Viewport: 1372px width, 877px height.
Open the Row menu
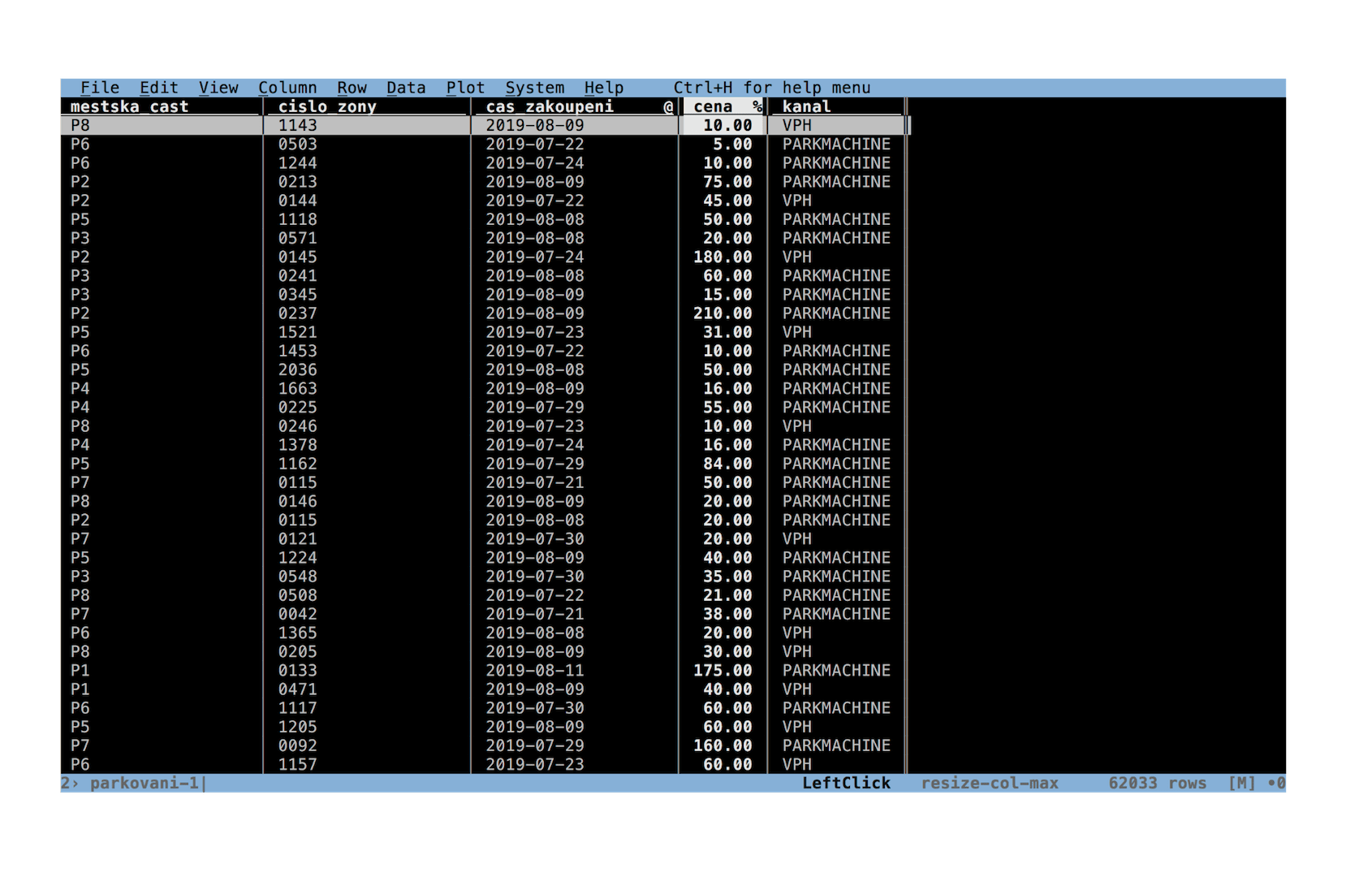pos(352,88)
